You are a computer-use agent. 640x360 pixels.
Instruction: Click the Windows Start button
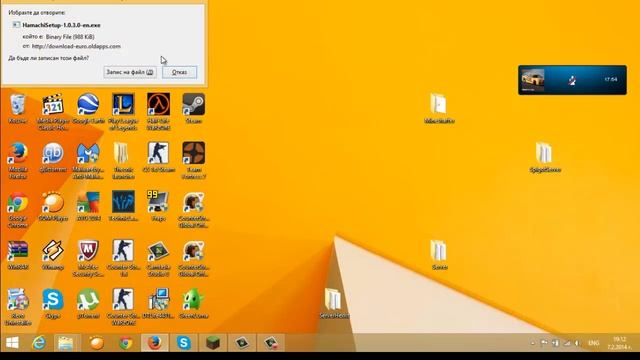[12, 343]
